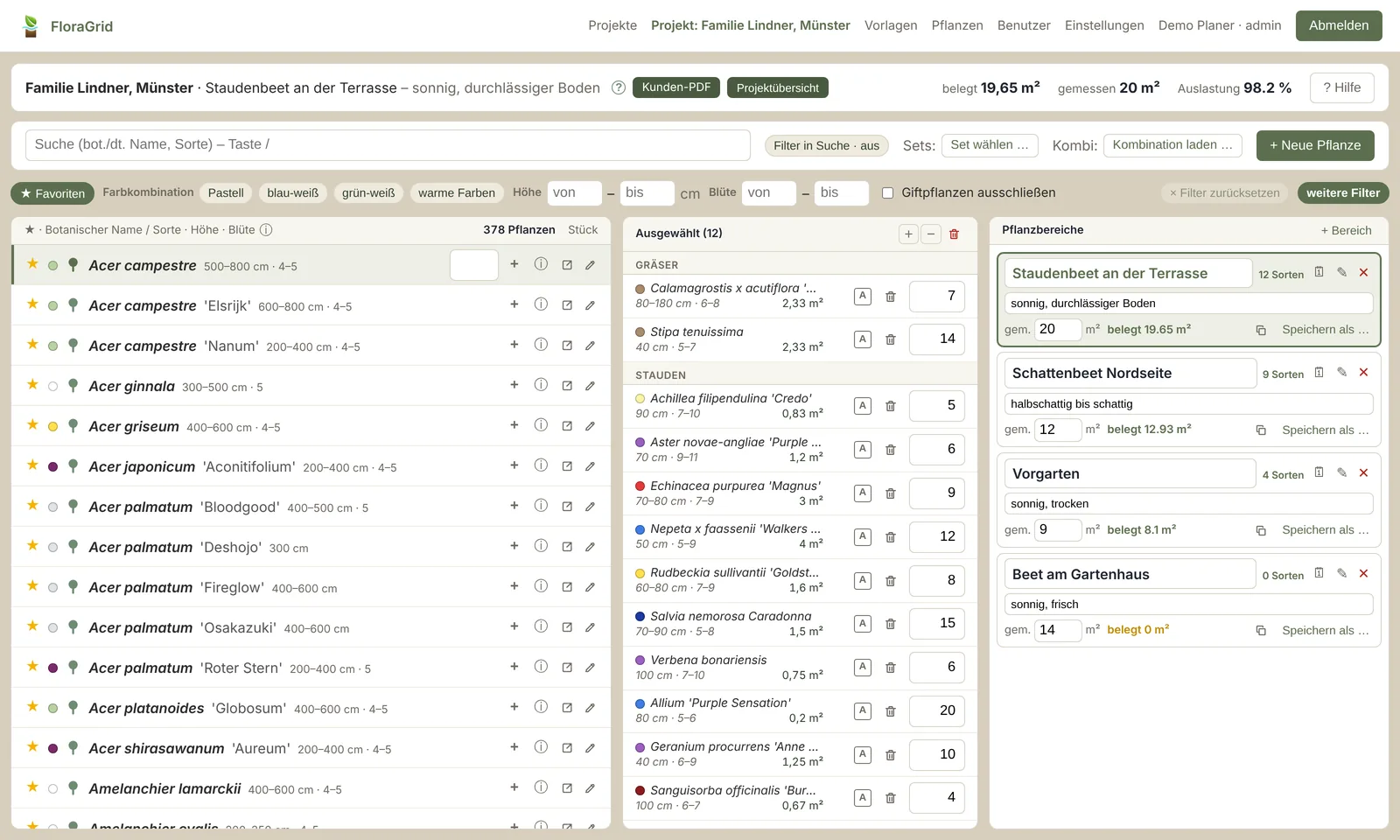Click the purple color dot of Acer japonicum 'Aconitifolium'
The image size is (1400, 840).
[x=52, y=467]
